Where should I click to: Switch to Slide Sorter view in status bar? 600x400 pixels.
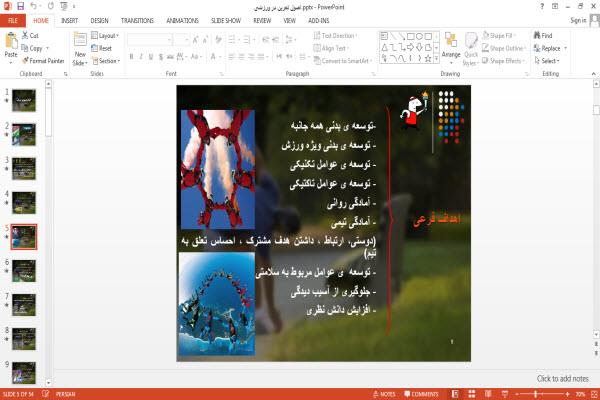[471, 394]
